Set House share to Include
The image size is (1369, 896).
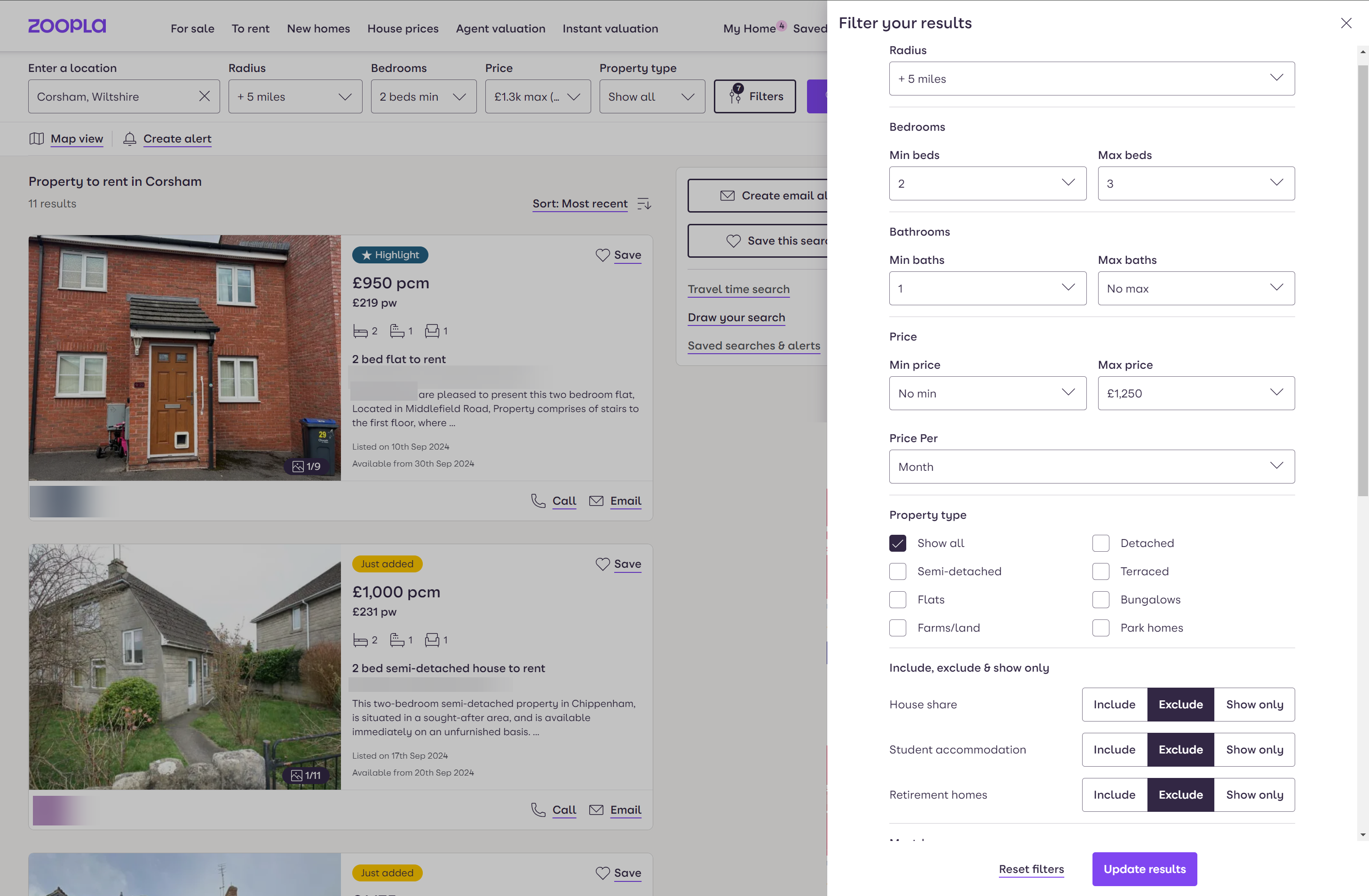(1114, 705)
